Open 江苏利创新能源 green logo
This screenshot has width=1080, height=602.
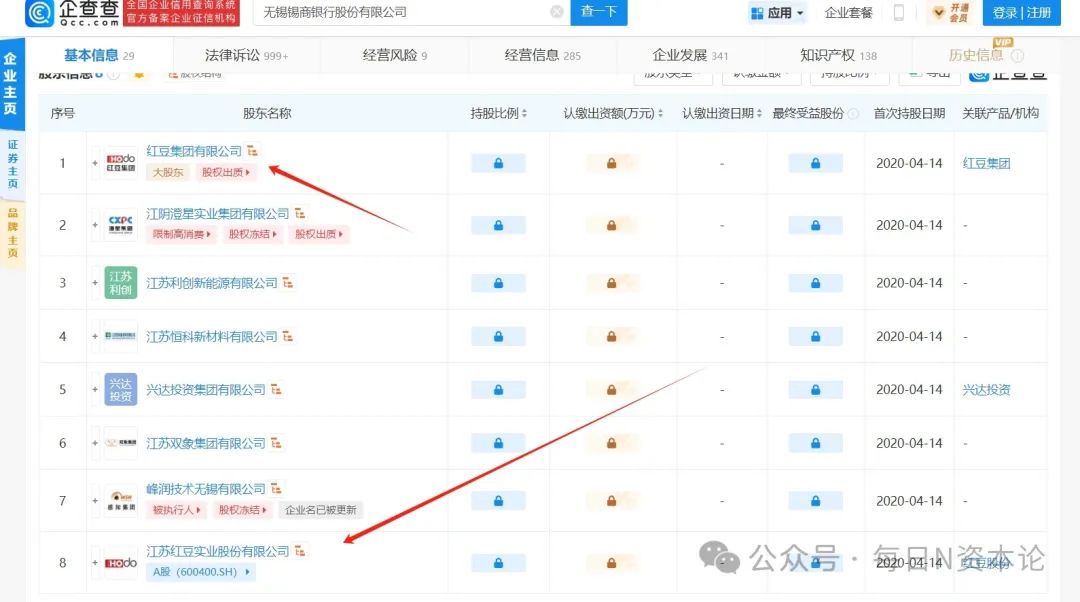coord(121,282)
